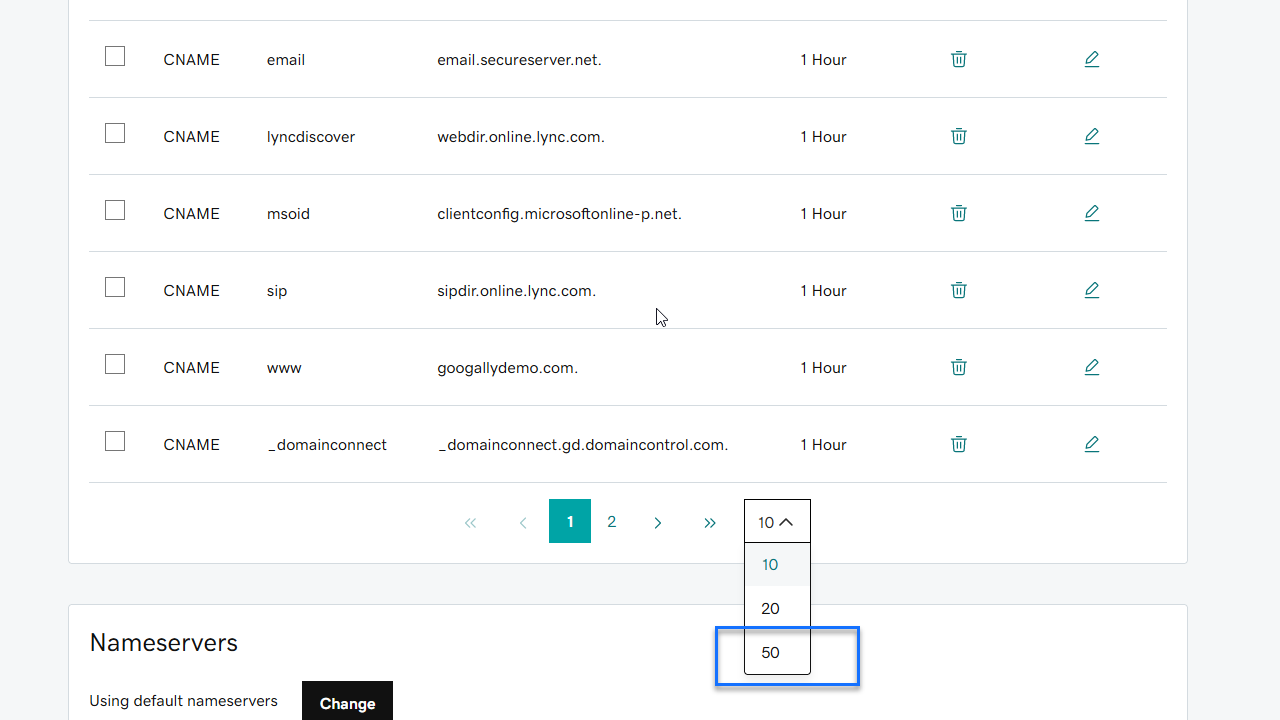
Task: Click _domainconnect.gd.domaincontrol.com. value
Action: click(583, 445)
